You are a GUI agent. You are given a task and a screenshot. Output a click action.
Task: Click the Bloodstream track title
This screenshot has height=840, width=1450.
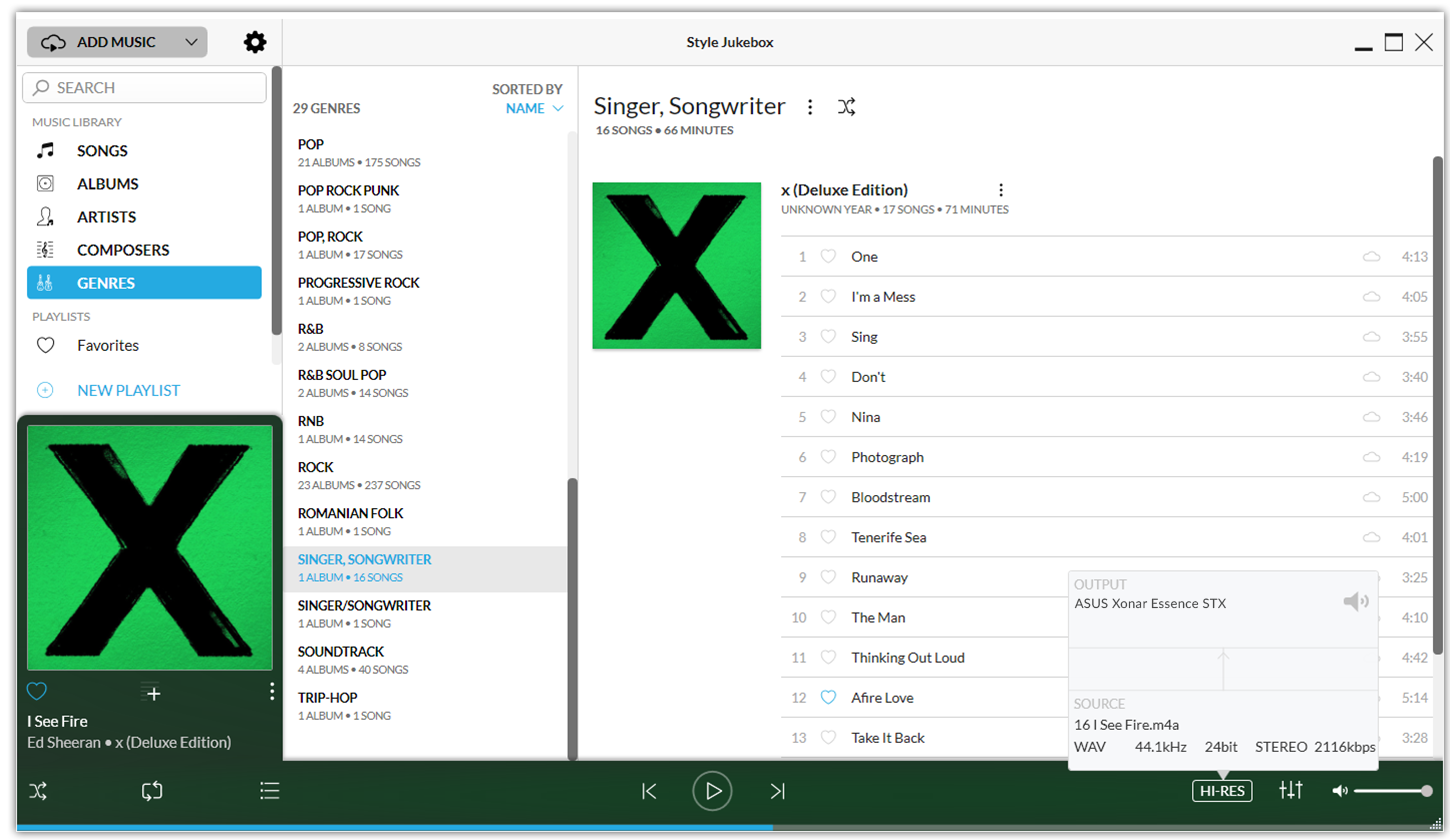[891, 497]
